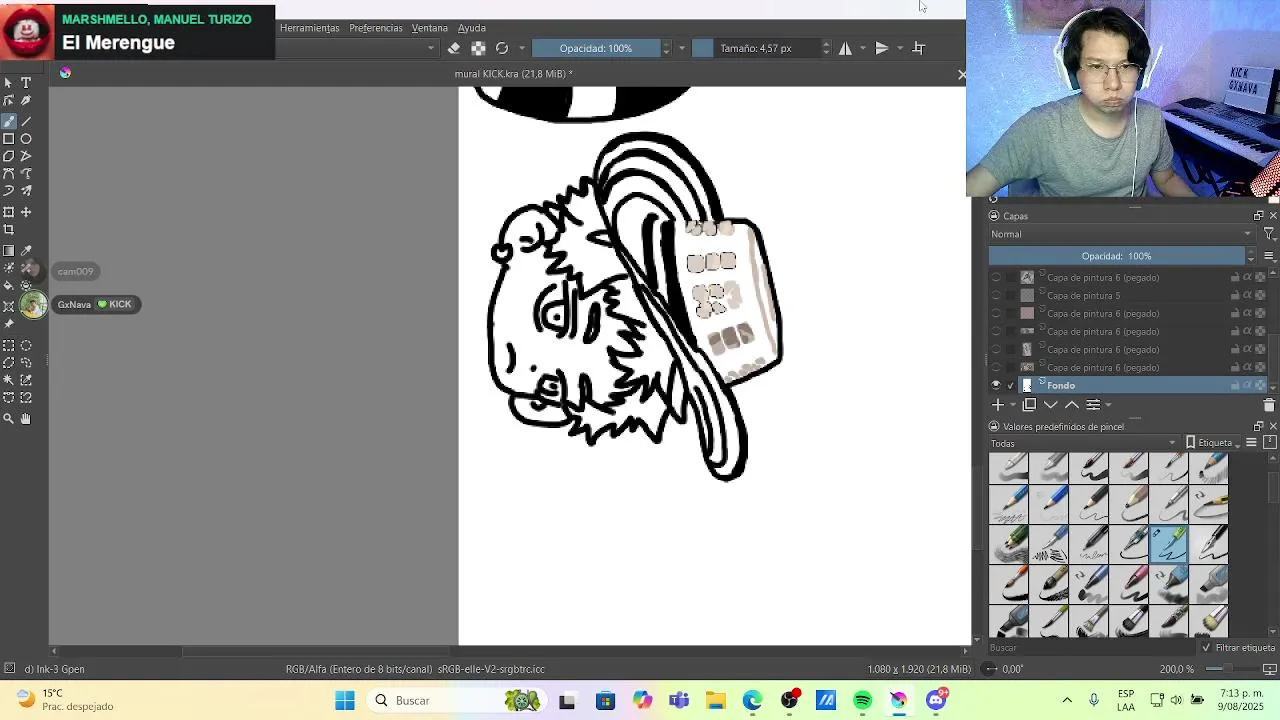Open the Ayuda menu
The image size is (1280, 720).
click(x=471, y=28)
